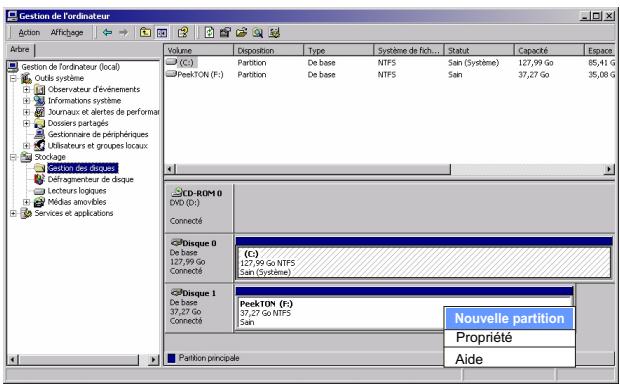The image size is (620, 385).
Task: Open the Action menu
Action: [x=29, y=32]
